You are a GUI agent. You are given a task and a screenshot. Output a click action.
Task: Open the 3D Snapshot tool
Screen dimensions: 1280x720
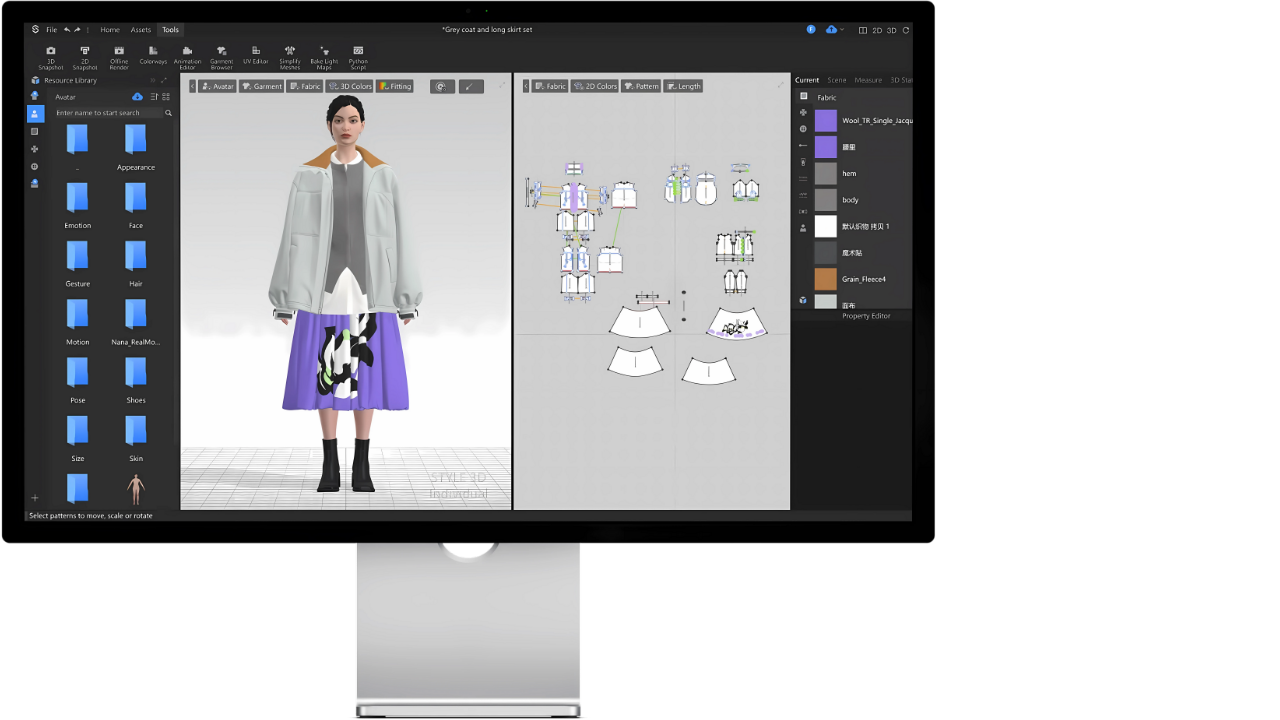coord(51,56)
